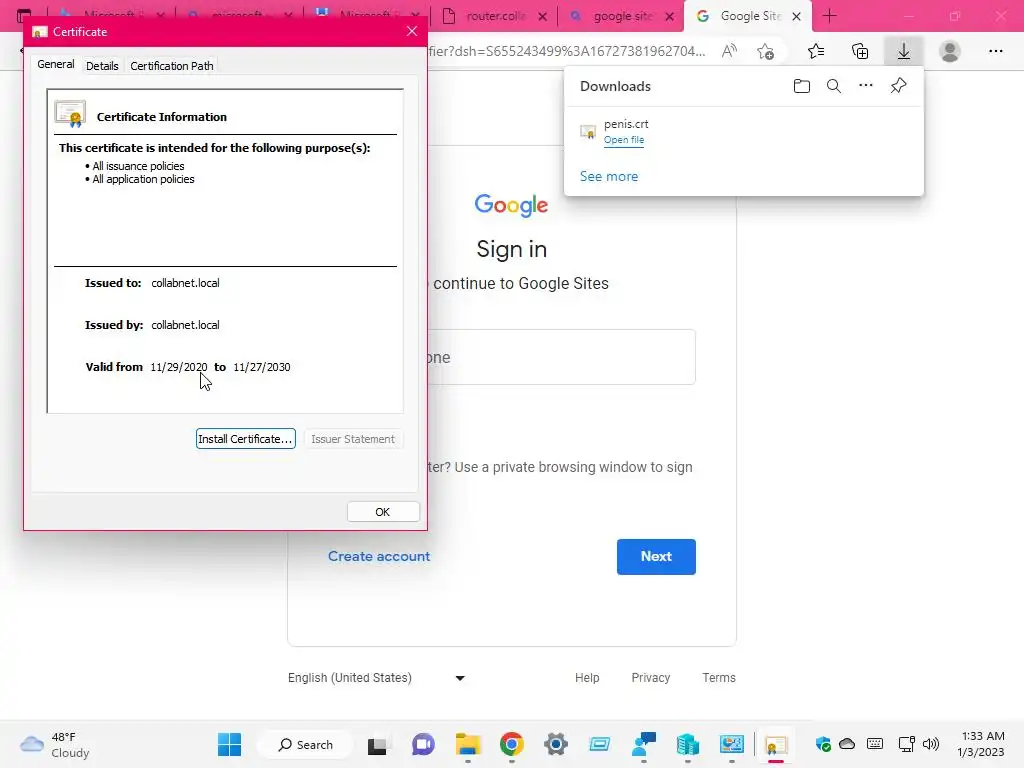Click the network icon in system tray
The image size is (1024, 768).
point(906,744)
